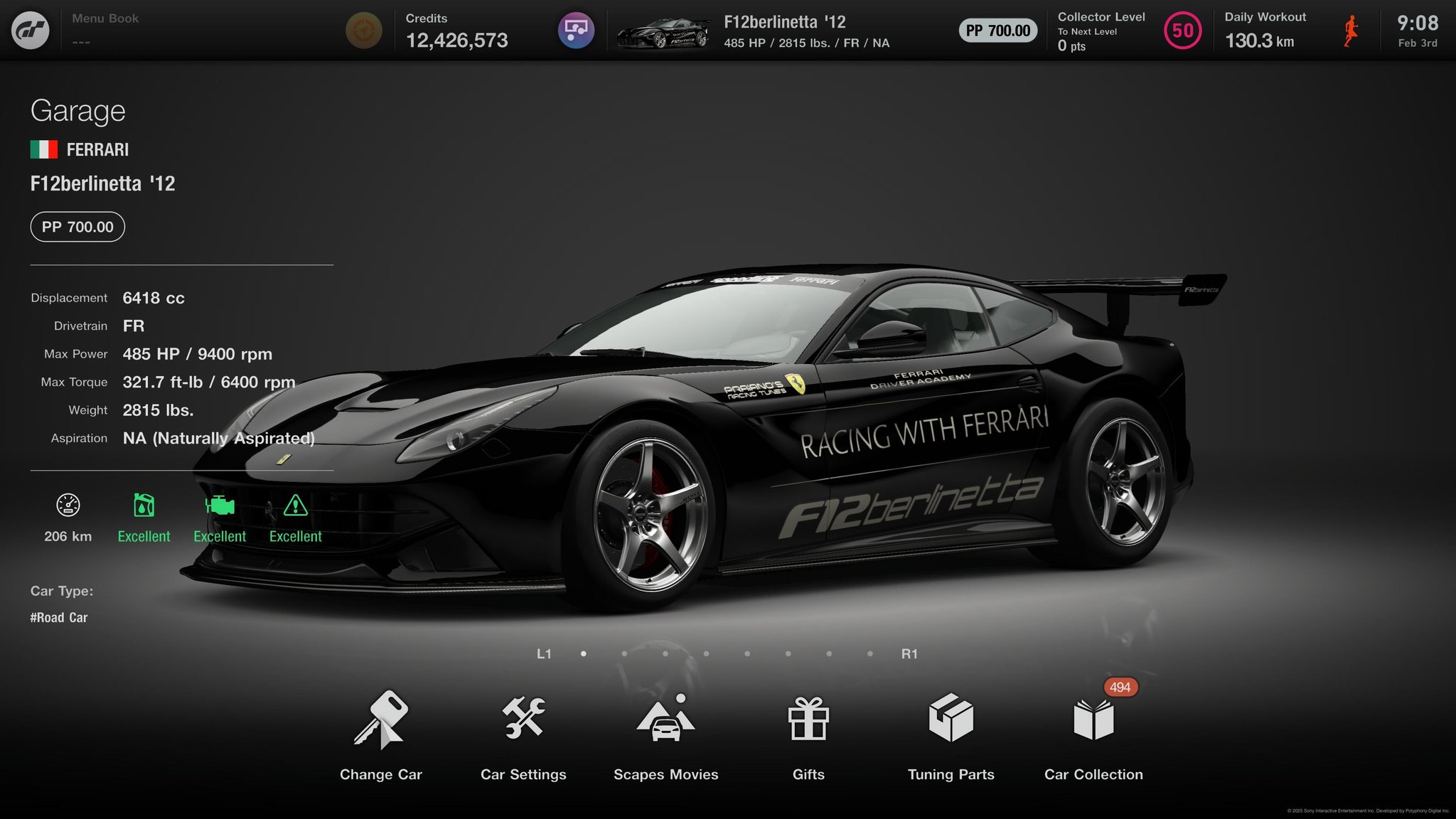Open Scapes Movies icon
1456x819 pixels.
(x=666, y=718)
